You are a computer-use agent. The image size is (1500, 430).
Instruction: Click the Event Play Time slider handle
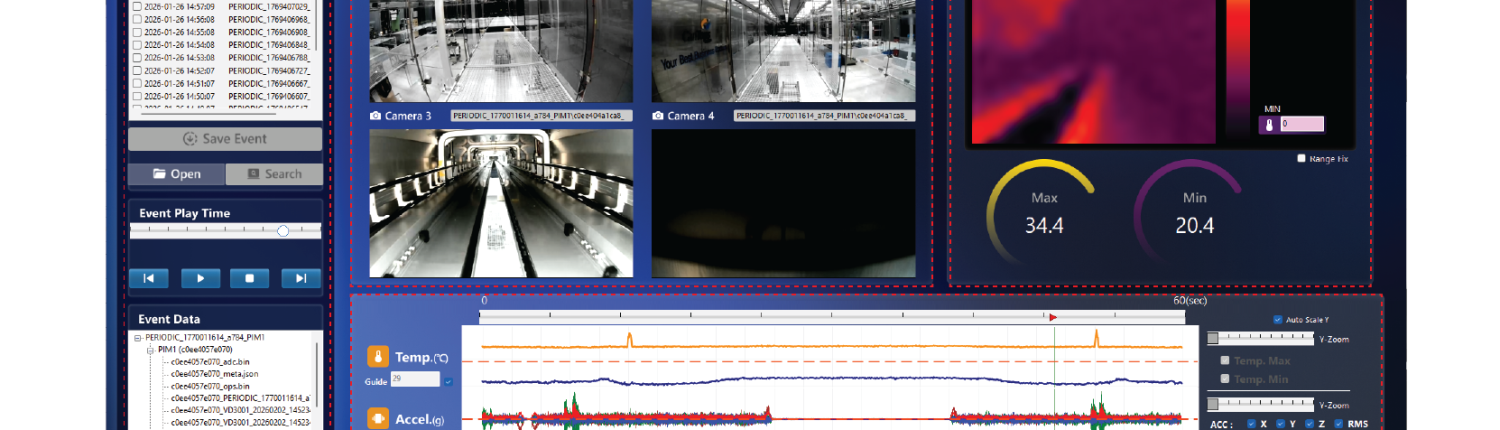click(x=283, y=231)
